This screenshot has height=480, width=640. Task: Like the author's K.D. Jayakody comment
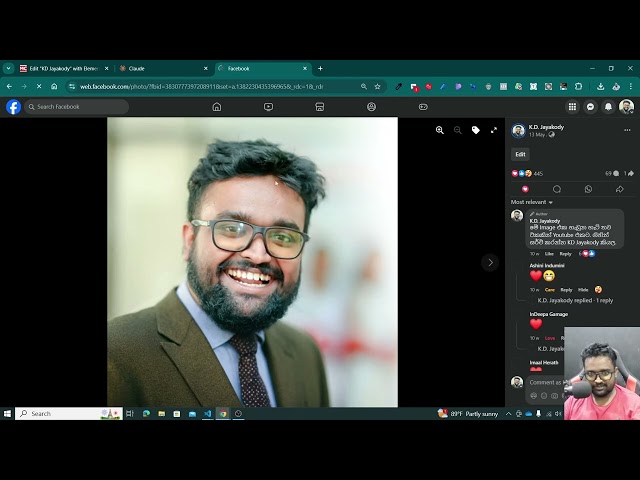click(x=549, y=254)
